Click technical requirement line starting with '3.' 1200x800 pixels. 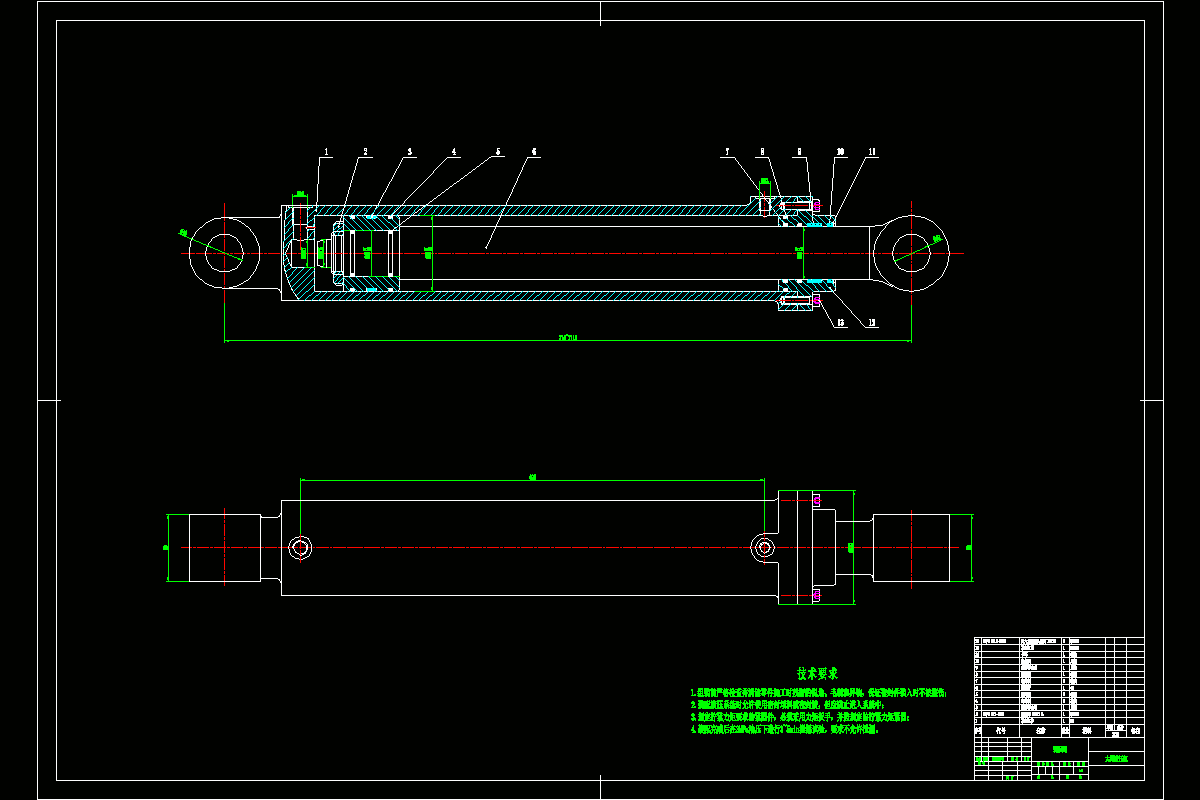pyautogui.click(x=800, y=717)
